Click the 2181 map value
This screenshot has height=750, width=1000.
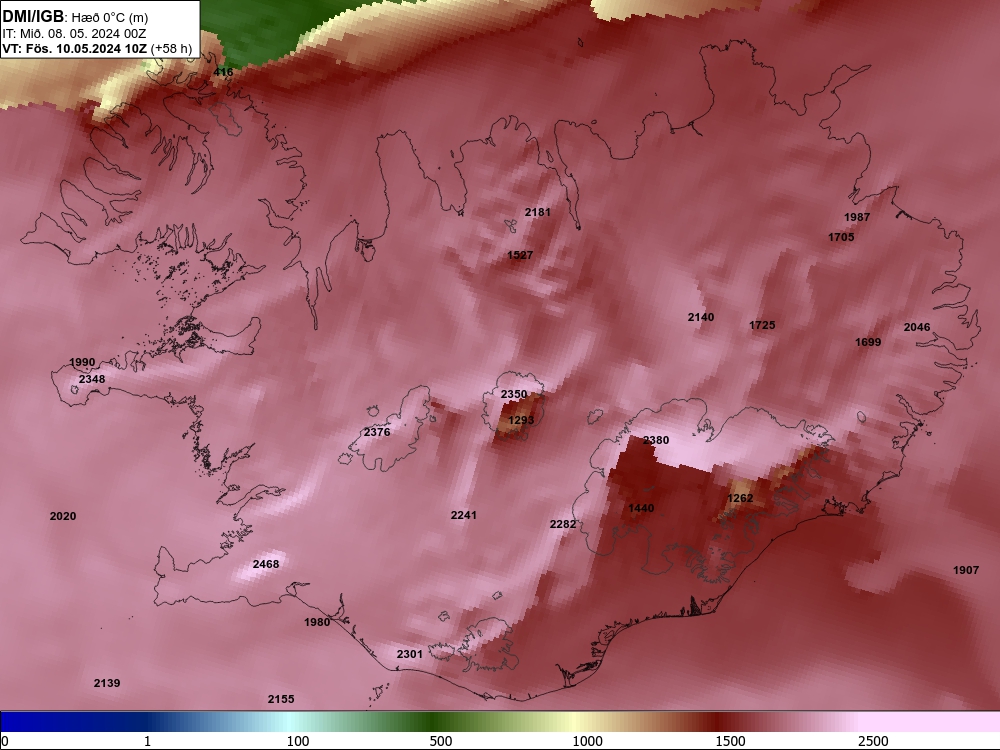coord(538,212)
